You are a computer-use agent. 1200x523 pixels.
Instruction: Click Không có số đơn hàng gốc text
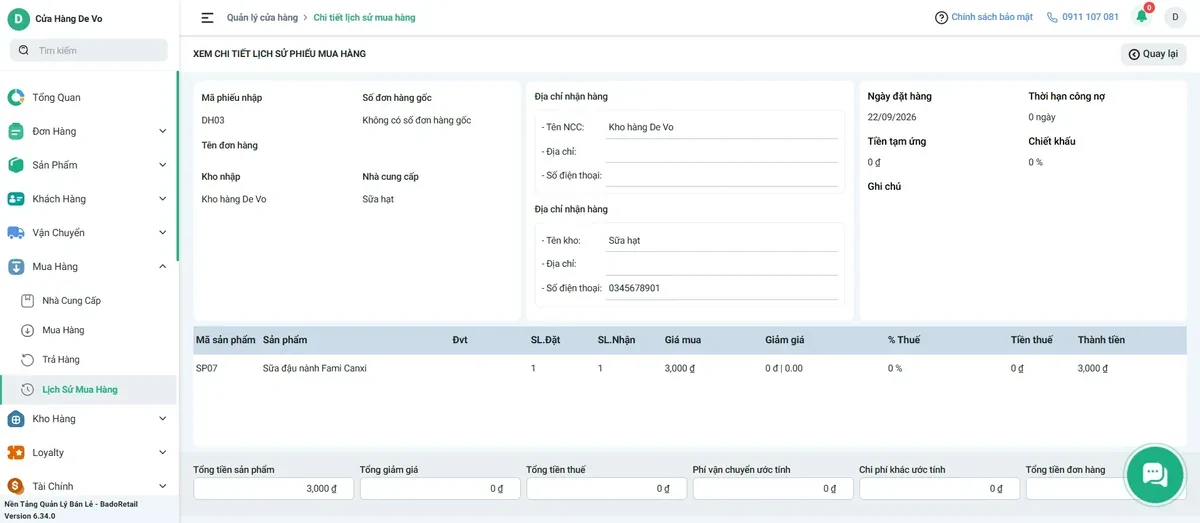(x=417, y=121)
